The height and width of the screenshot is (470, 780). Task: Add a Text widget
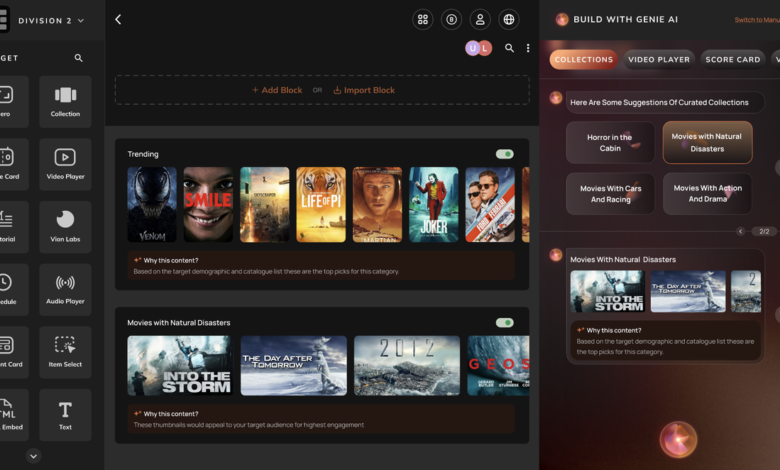coord(65,415)
